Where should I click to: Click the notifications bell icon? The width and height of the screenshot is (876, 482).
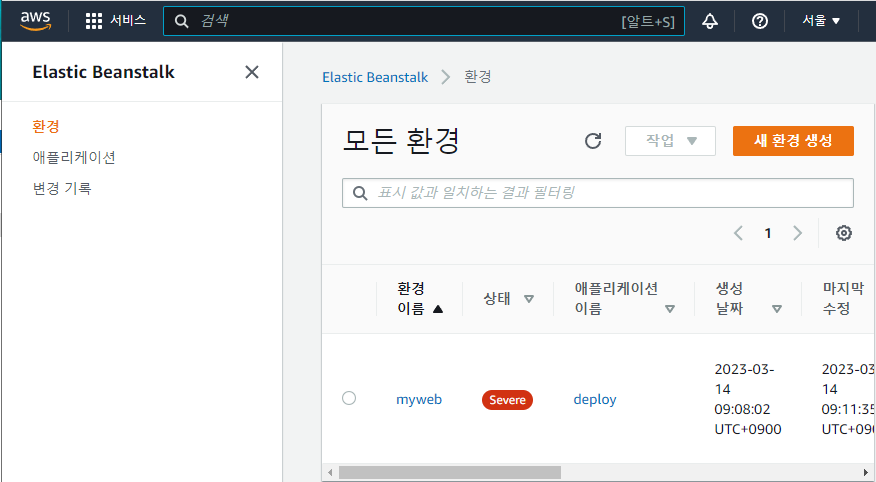[x=710, y=21]
